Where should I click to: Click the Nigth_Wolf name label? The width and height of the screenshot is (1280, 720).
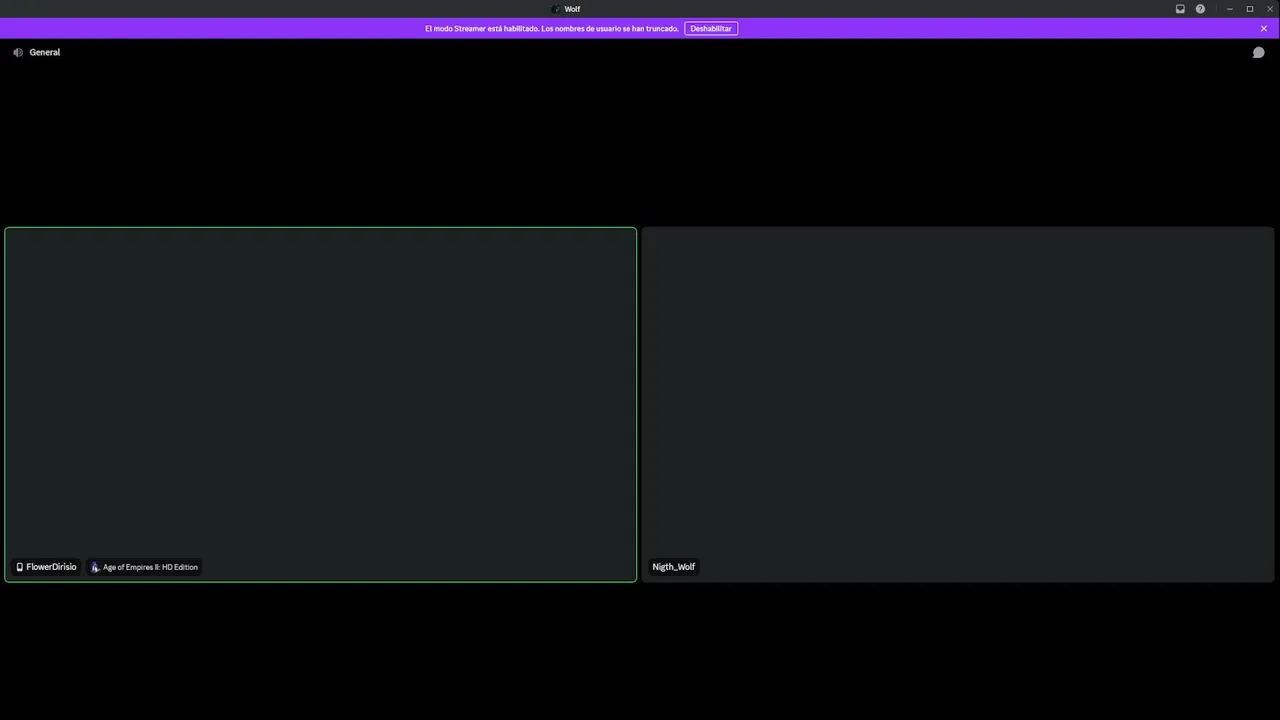tap(674, 567)
